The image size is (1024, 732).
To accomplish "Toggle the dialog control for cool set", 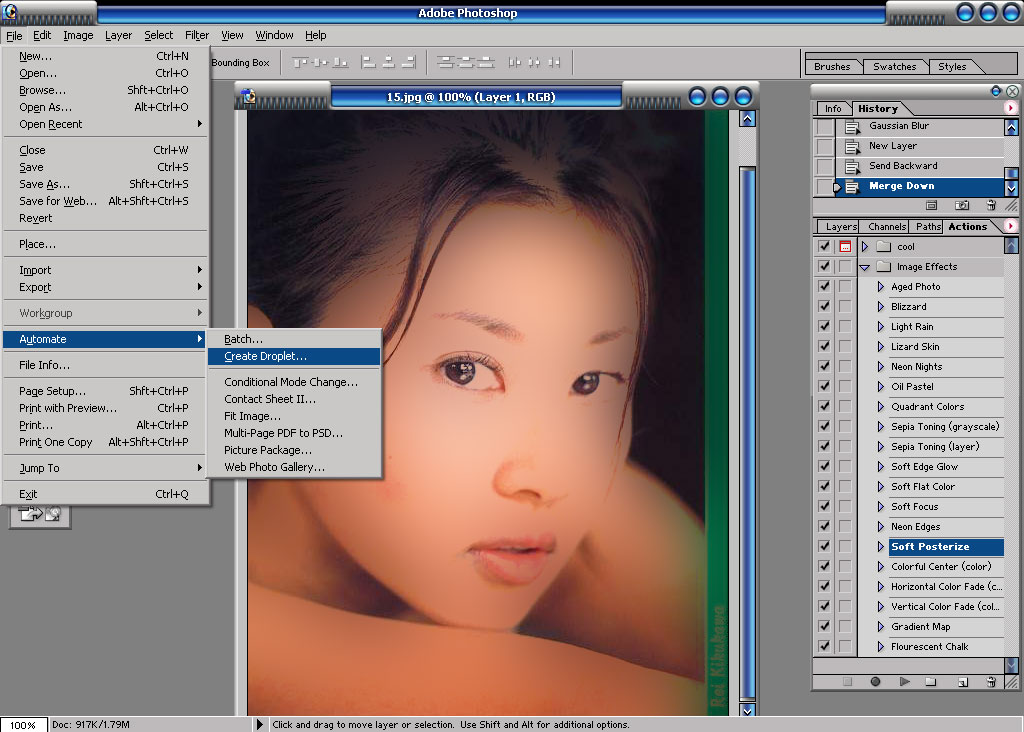I will coord(845,246).
